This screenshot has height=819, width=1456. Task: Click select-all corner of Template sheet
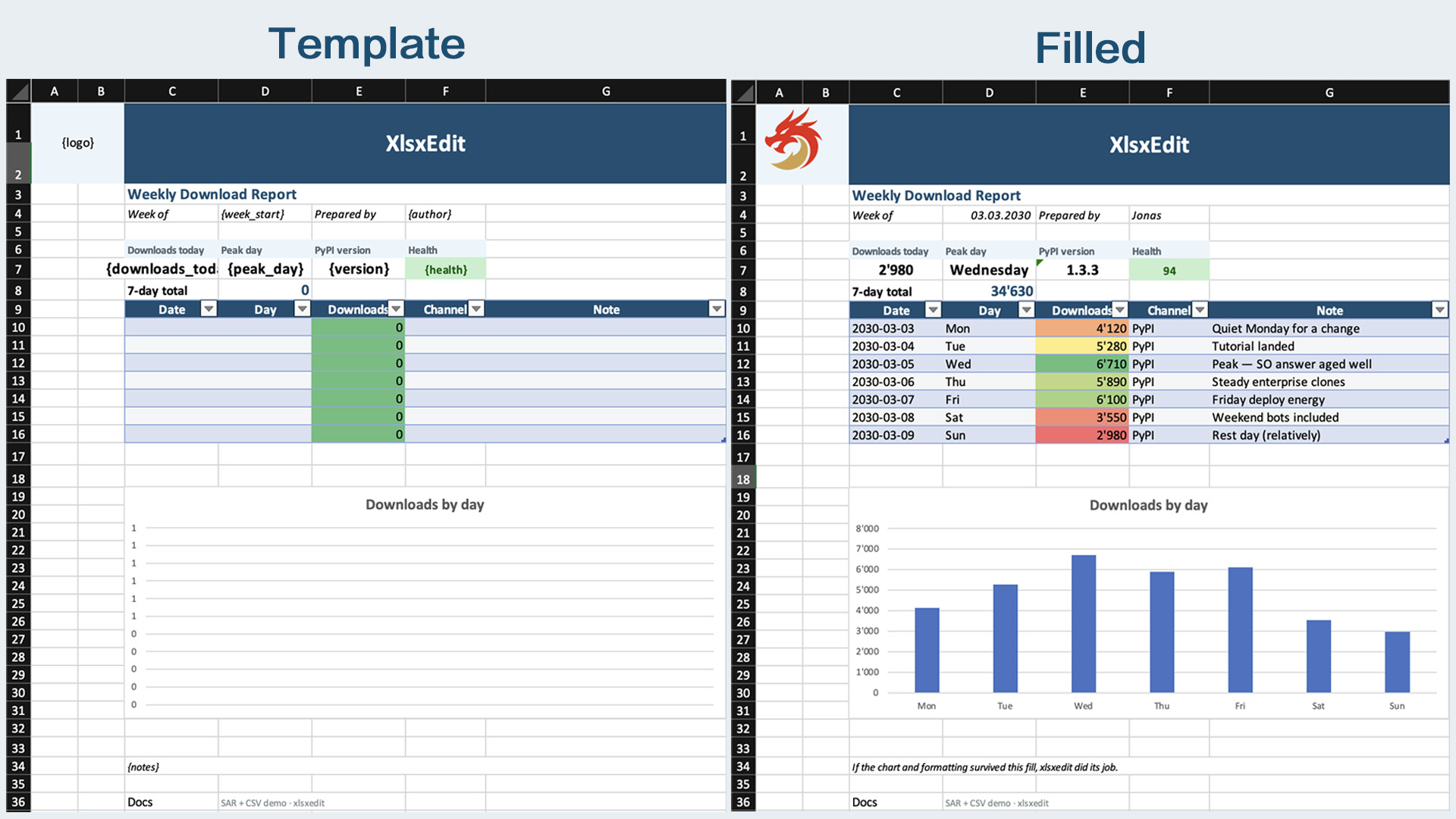pyautogui.click(x=19, y=92)
